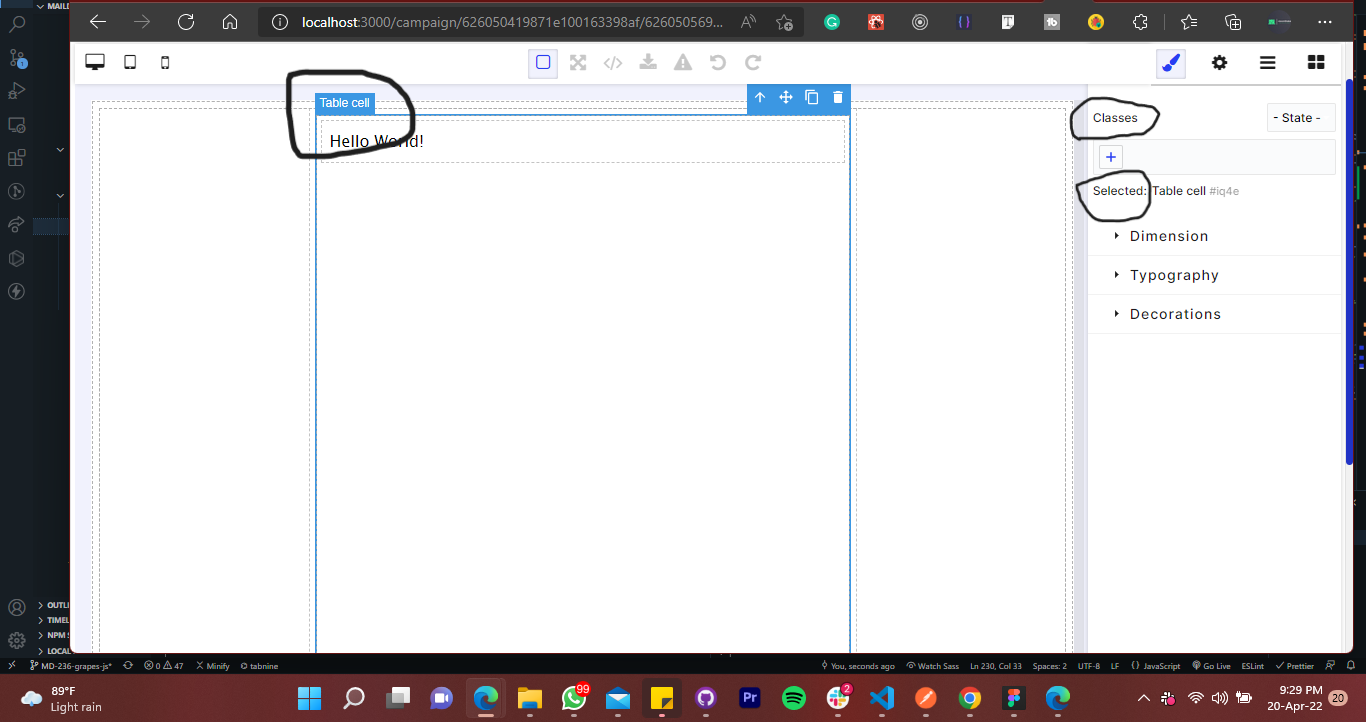Click the warning triangle icon in toolbar

click(683, 63)
